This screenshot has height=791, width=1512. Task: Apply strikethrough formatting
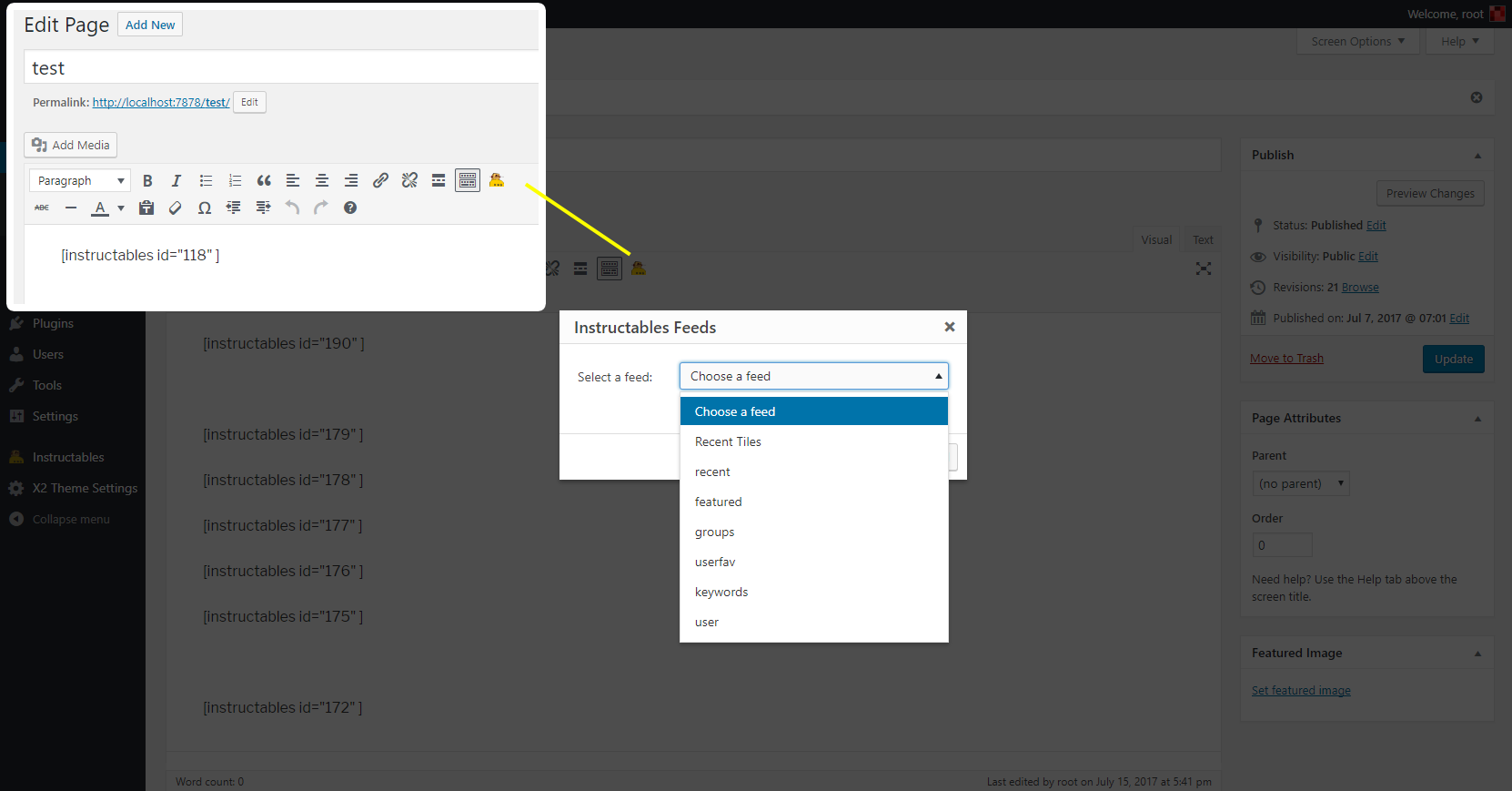click(x=42, y=208)
